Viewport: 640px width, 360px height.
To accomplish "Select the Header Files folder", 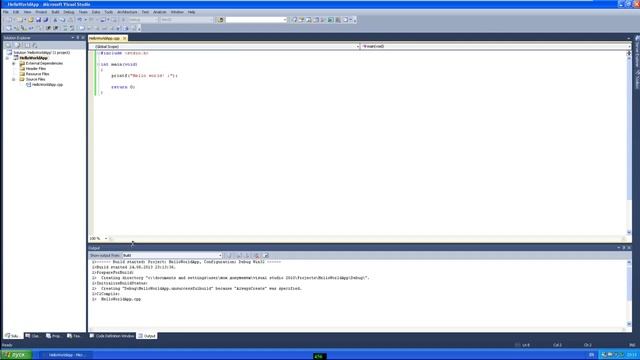I will [x=36, y=69].
